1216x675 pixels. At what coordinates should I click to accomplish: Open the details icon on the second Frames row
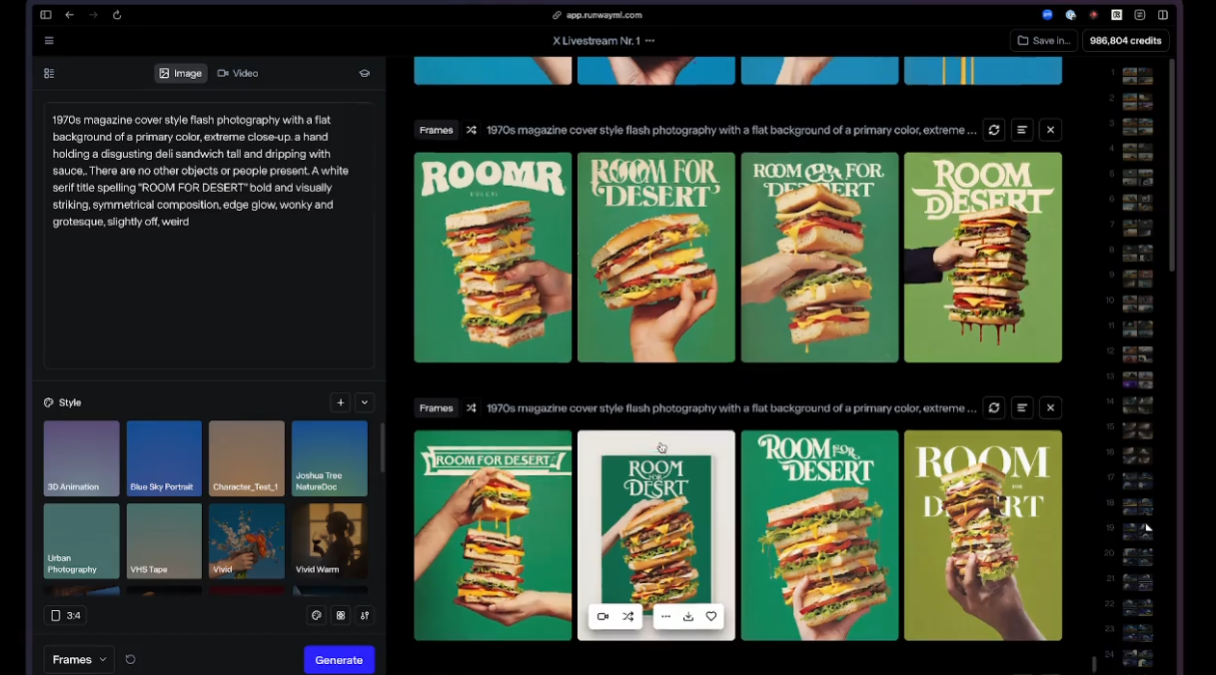(1022, 408)
